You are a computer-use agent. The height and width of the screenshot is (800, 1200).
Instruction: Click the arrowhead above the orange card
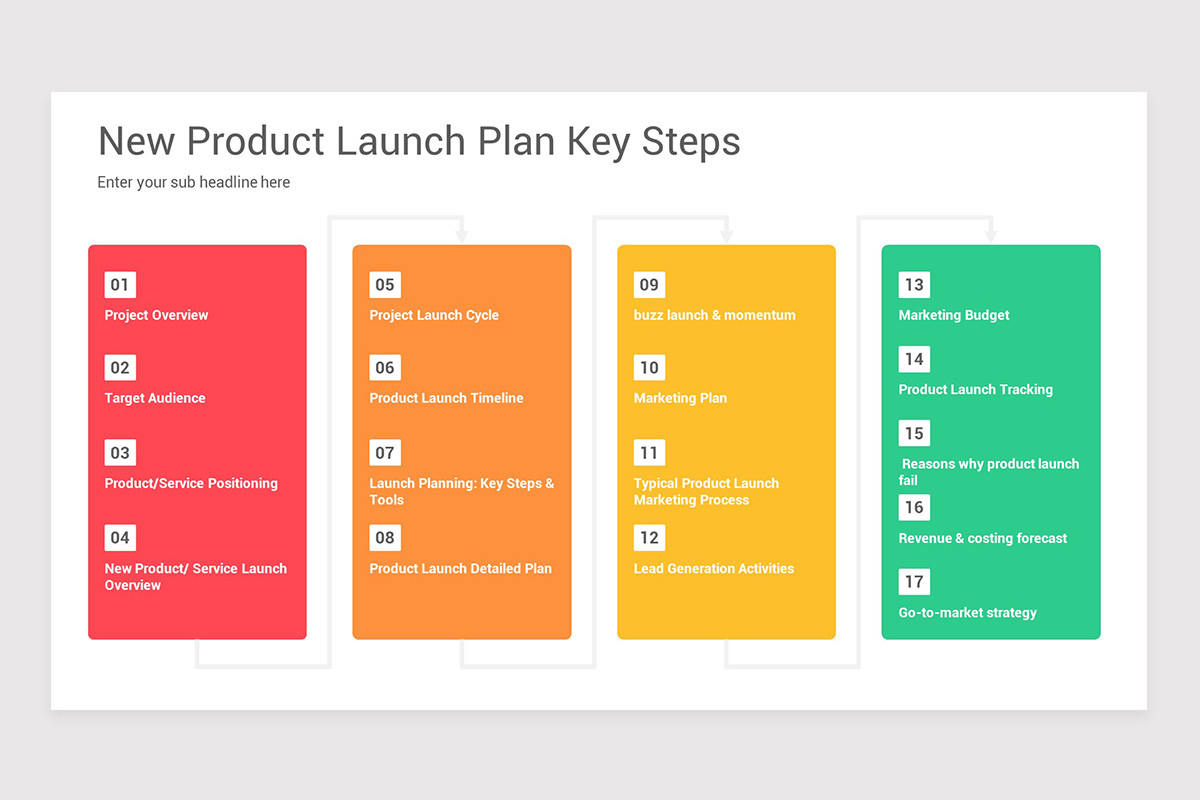click(x=462, y=235)
